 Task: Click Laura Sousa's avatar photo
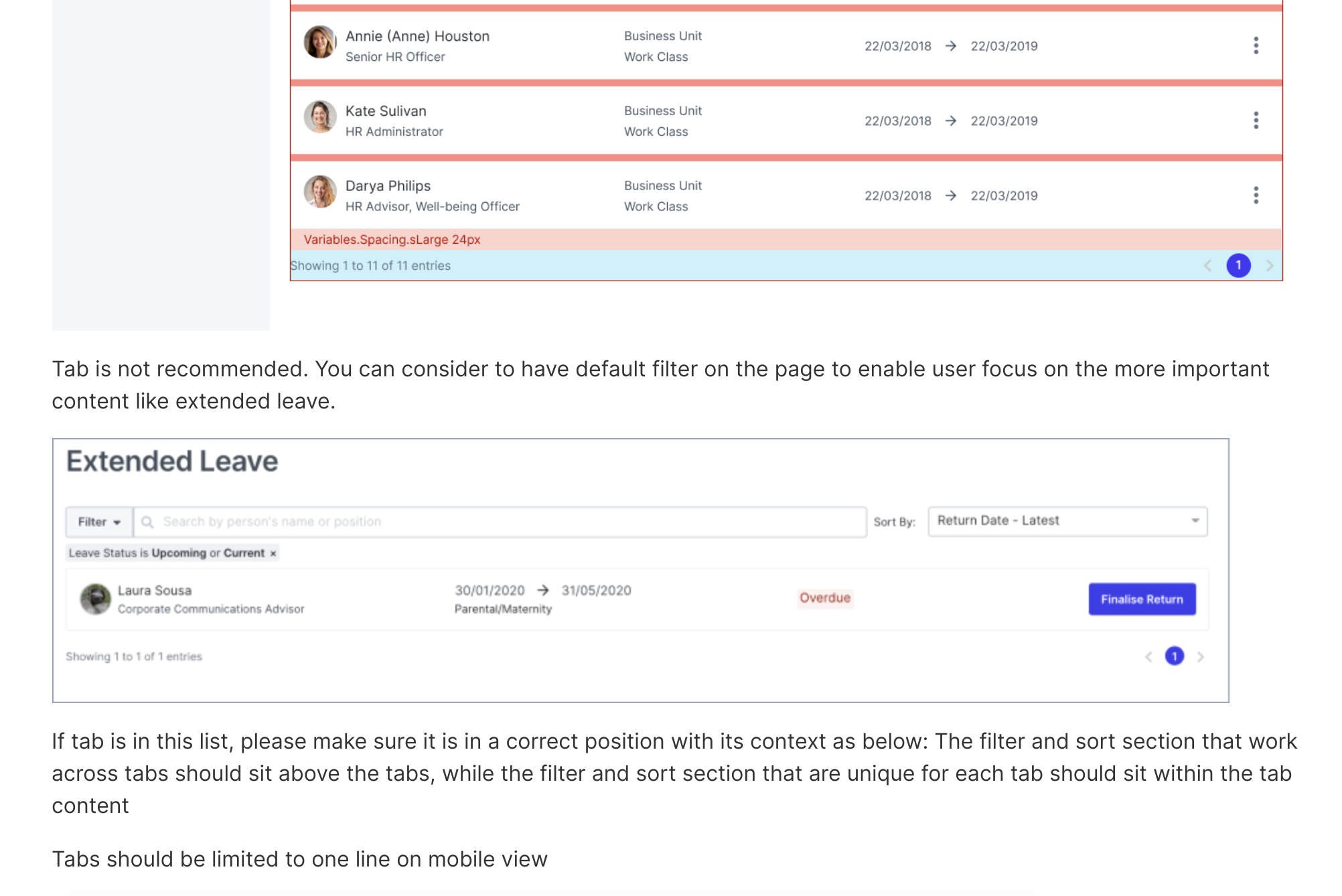click(x=96, y=599)
